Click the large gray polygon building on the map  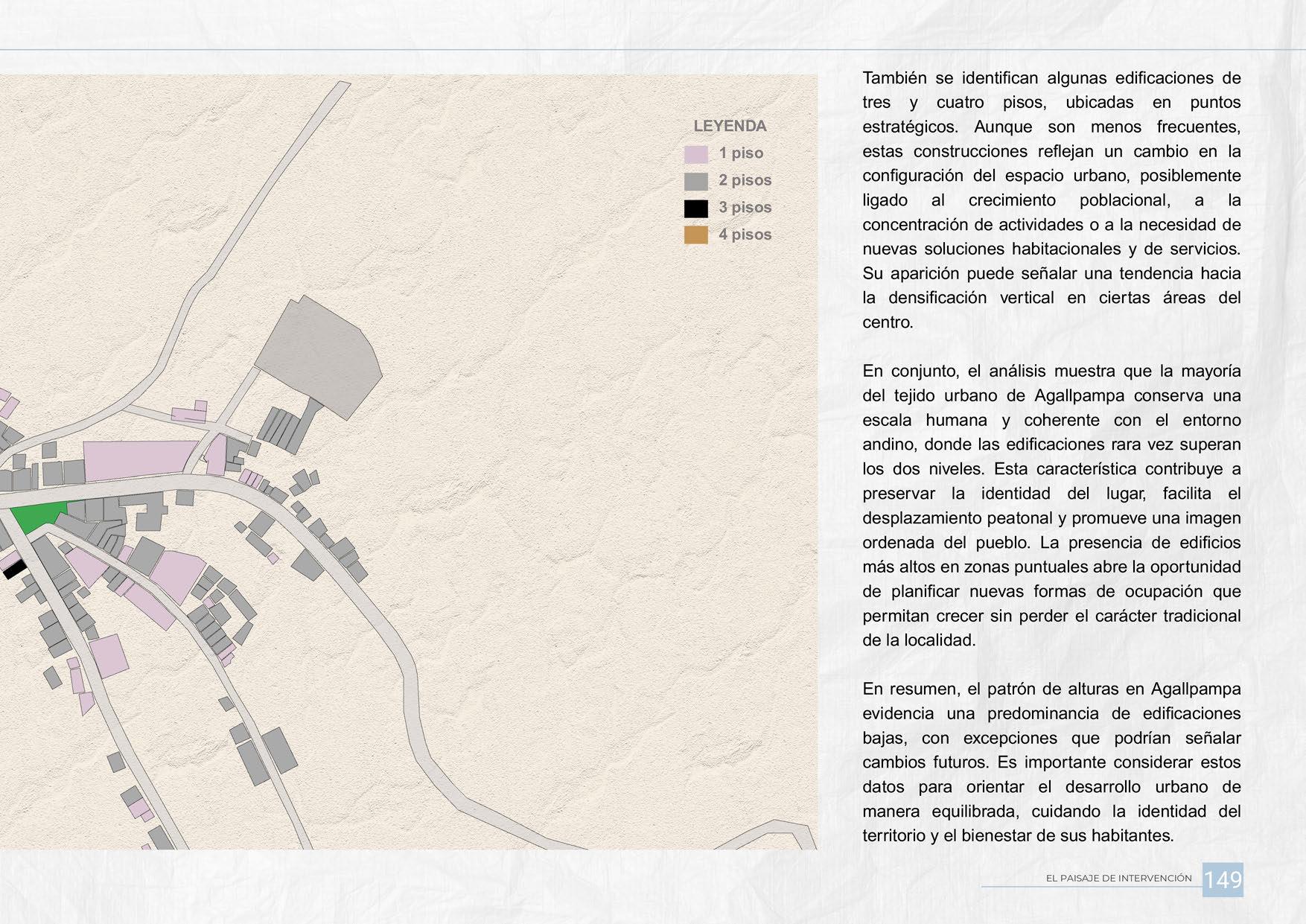[319, 358]
